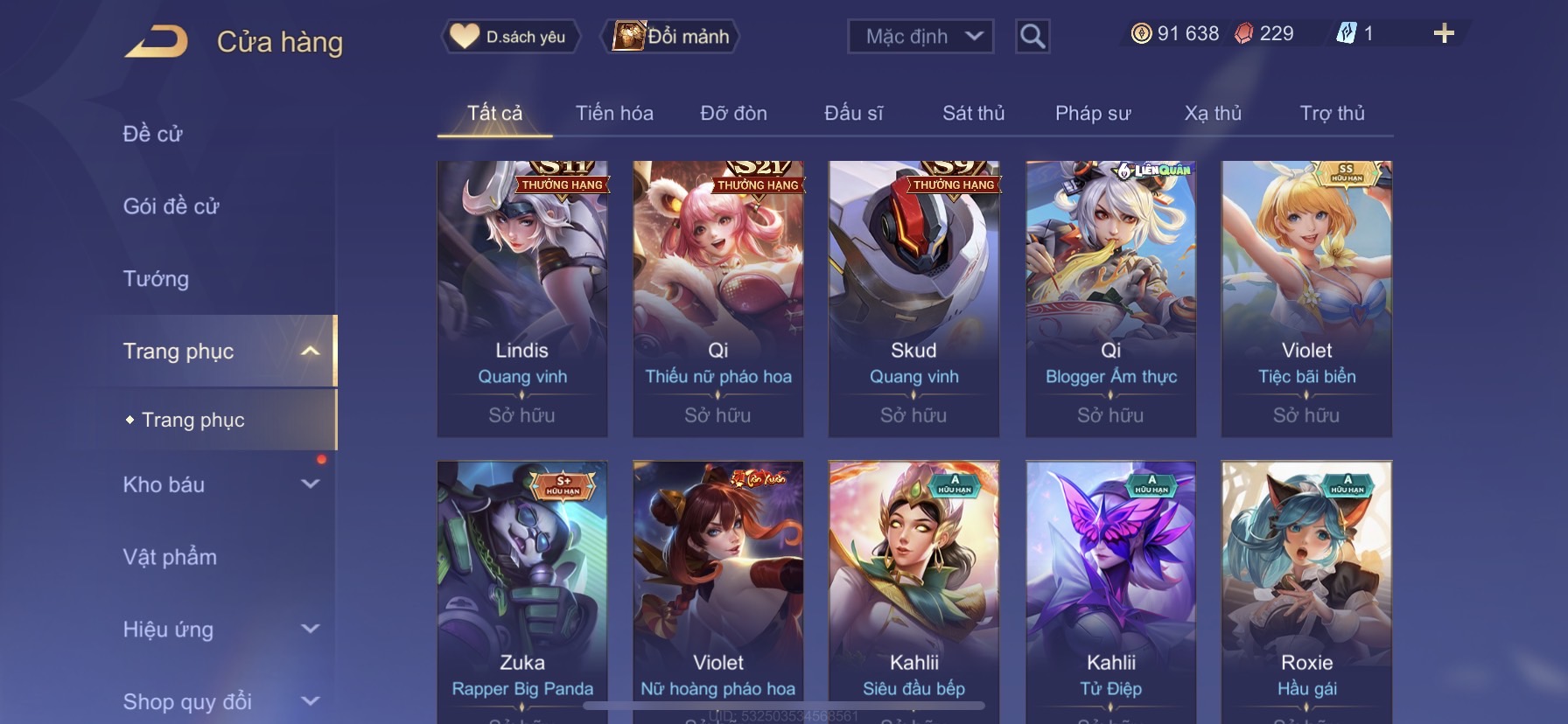The height and width of the screenshot is (724, 1568).
Task: Tap the red gem currency icon
Action: click(x=1243, y=33)
